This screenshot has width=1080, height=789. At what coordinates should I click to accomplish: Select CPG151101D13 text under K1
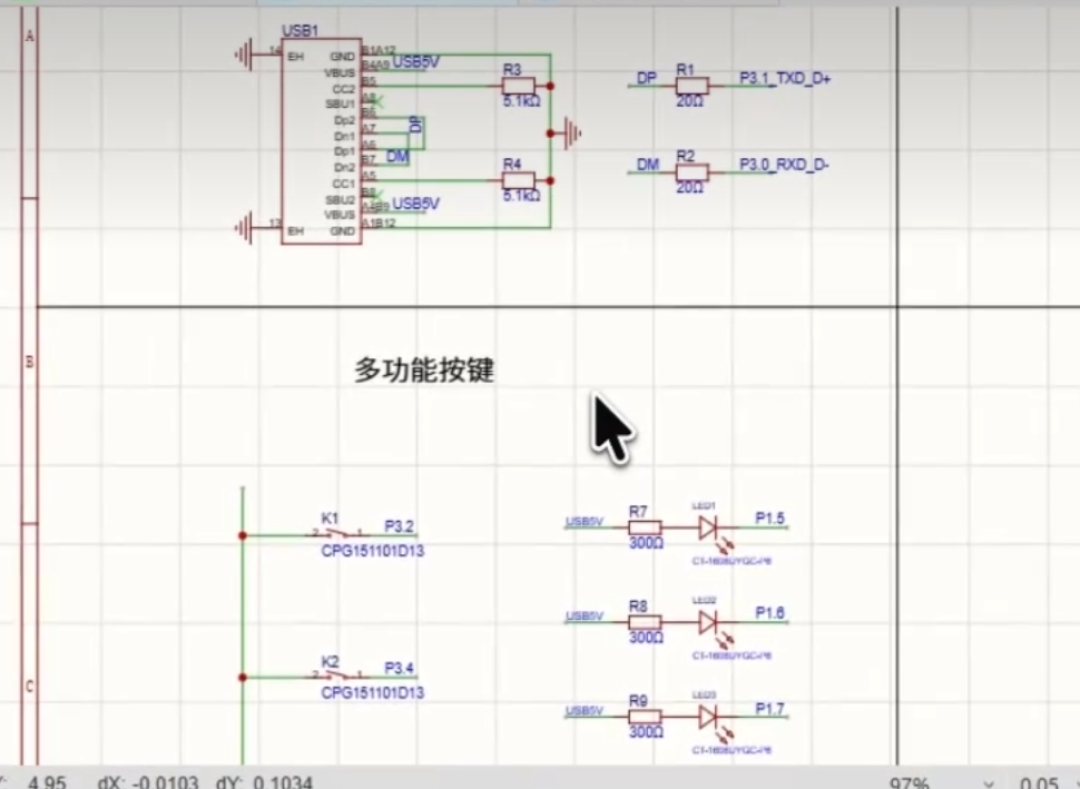tap(373, 551)
